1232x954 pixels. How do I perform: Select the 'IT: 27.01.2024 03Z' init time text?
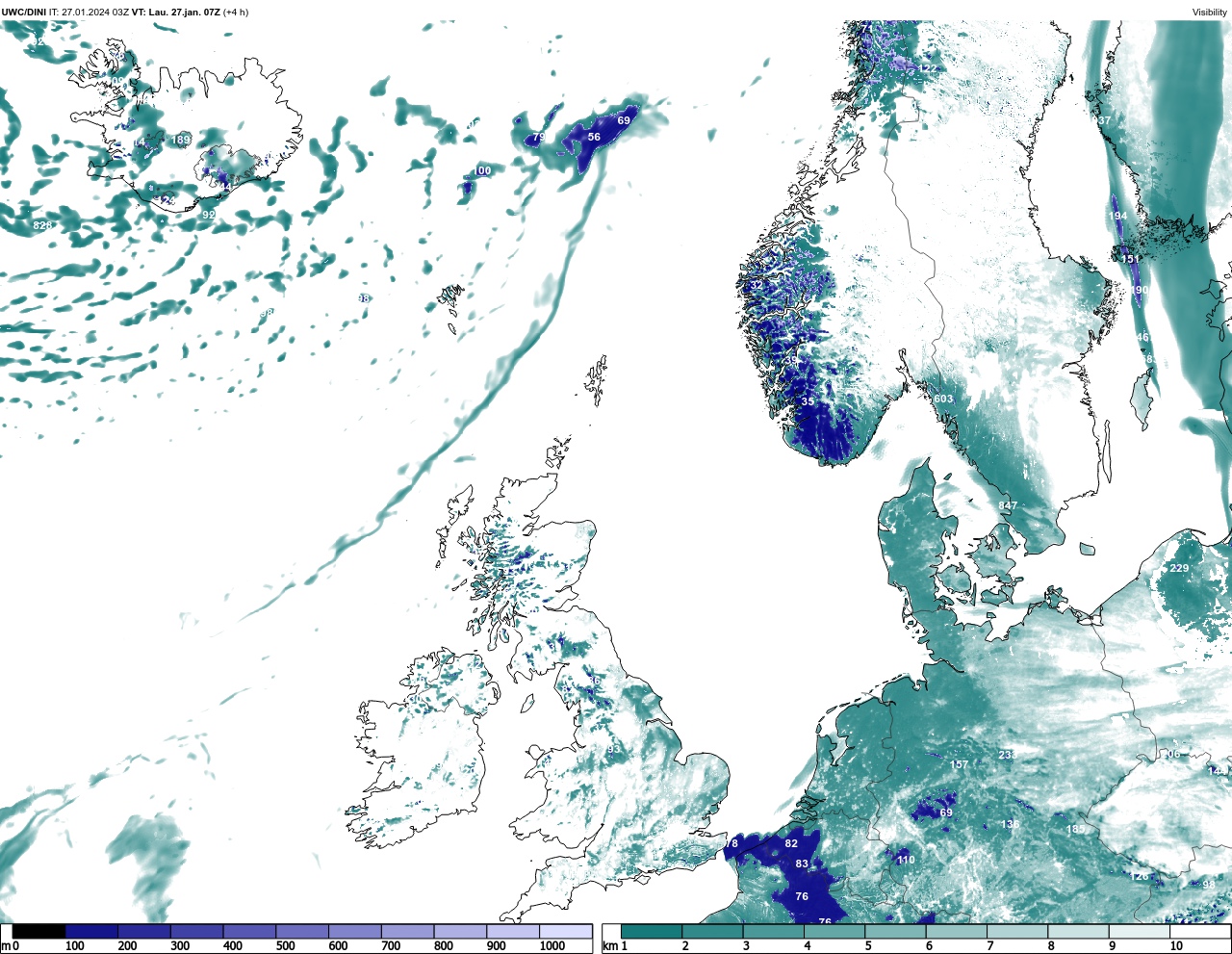(89, 13)
